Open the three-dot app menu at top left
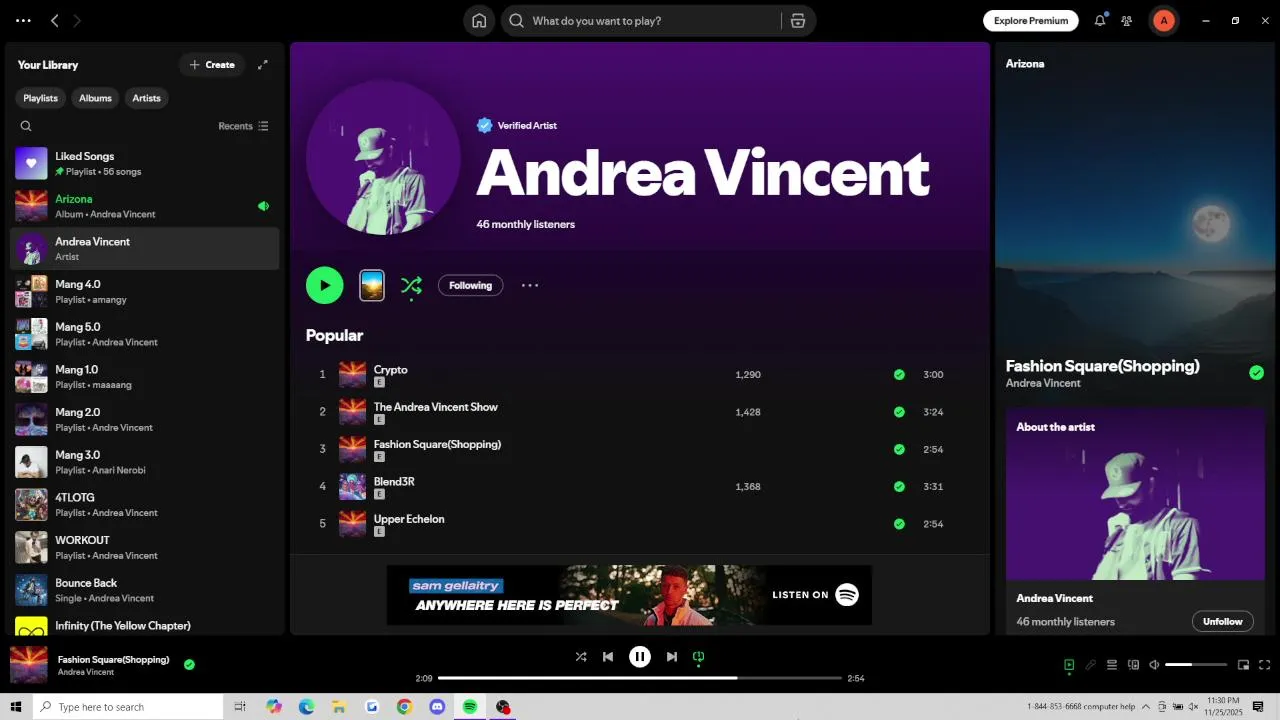The image size is (1280, 720). [x=23, y=20]
